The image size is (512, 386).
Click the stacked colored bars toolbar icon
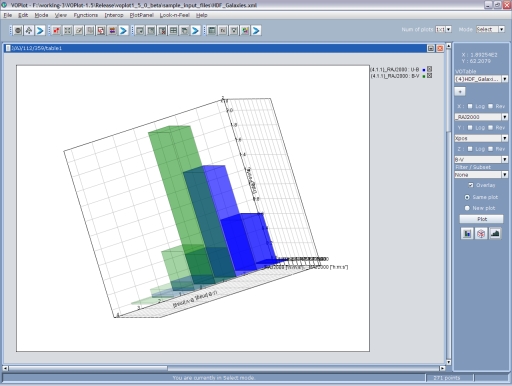112,31
